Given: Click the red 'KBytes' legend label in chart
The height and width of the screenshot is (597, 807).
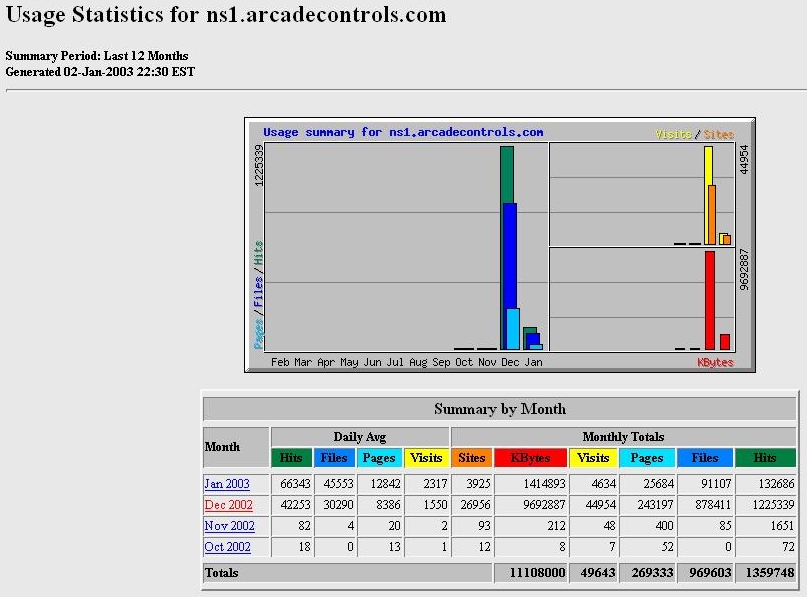Looking at the screenshot, I should point(714,362).
